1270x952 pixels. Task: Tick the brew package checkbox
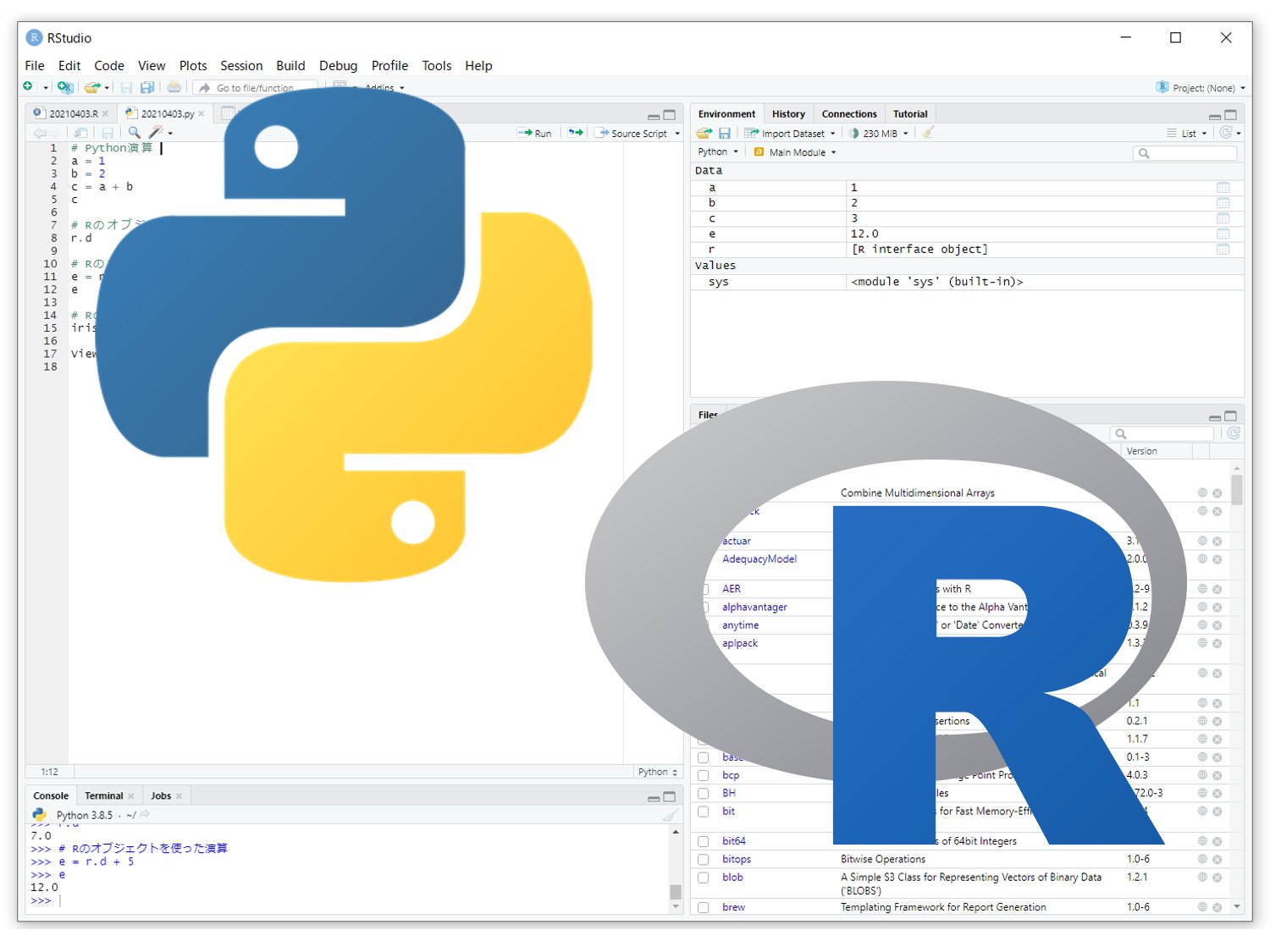pos(704,906)
